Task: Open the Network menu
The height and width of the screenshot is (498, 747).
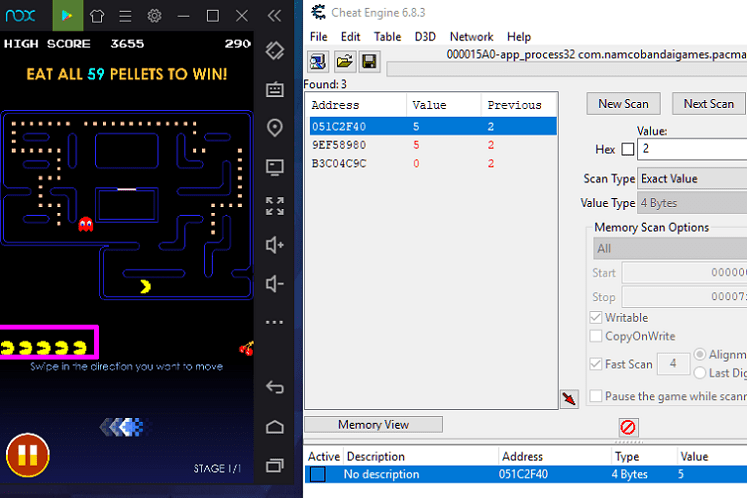Action: click(x=471, y=37)
